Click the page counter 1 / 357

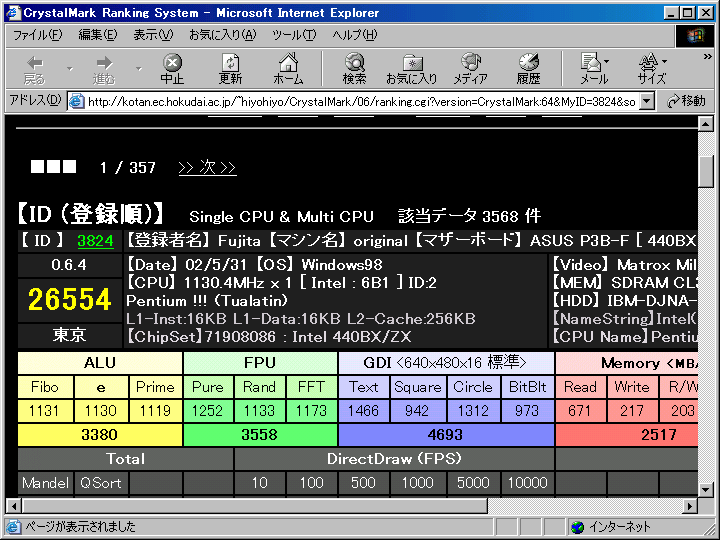coord(128,168)
